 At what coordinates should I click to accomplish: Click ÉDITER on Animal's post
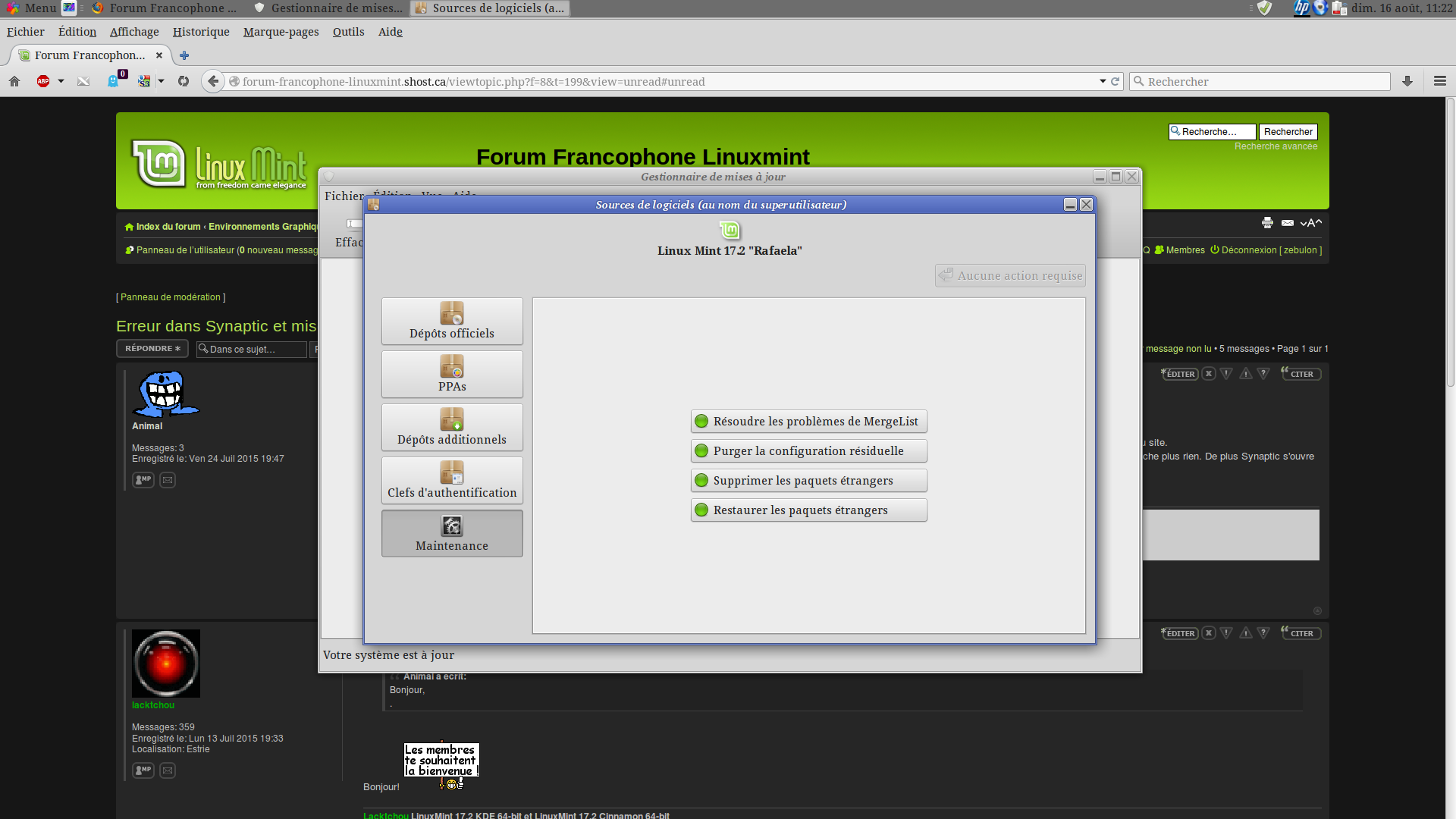(1180, 374)
